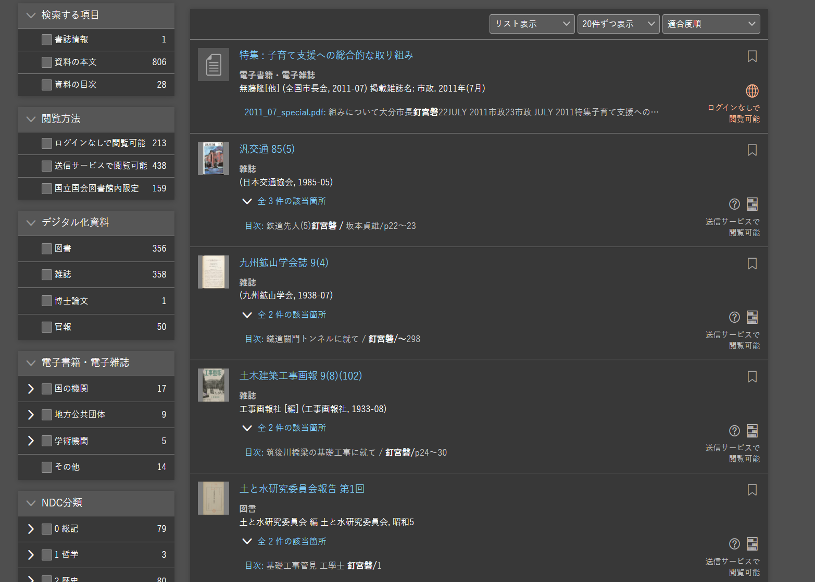Bookmark the 土と水研究委員会報告 第1回 result
This screenshot has height=582, width=816.
click(x=752, y=490)
